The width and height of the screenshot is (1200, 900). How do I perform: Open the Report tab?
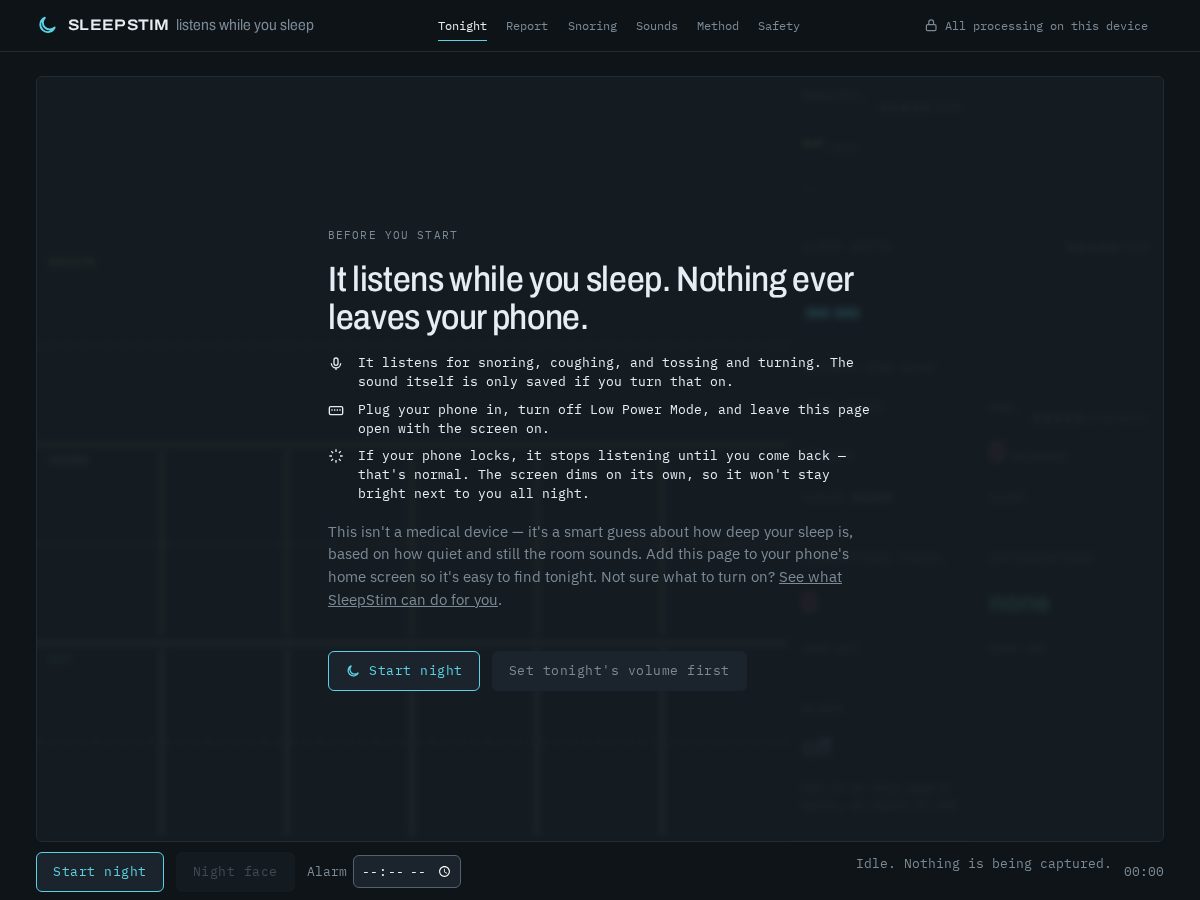click(527, 26)
